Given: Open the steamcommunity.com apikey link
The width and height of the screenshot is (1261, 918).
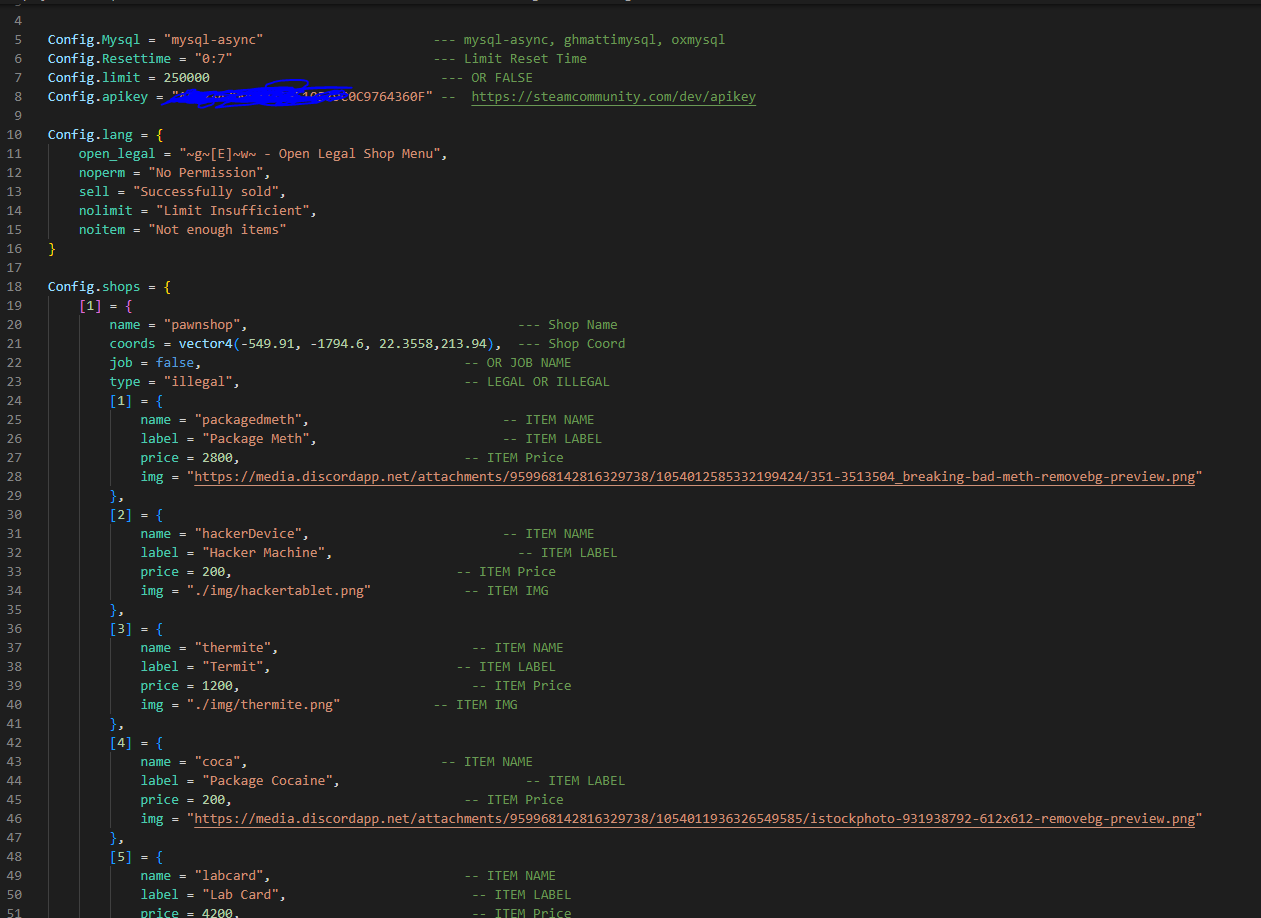Looking at the screenshot, I should [613, 97].
